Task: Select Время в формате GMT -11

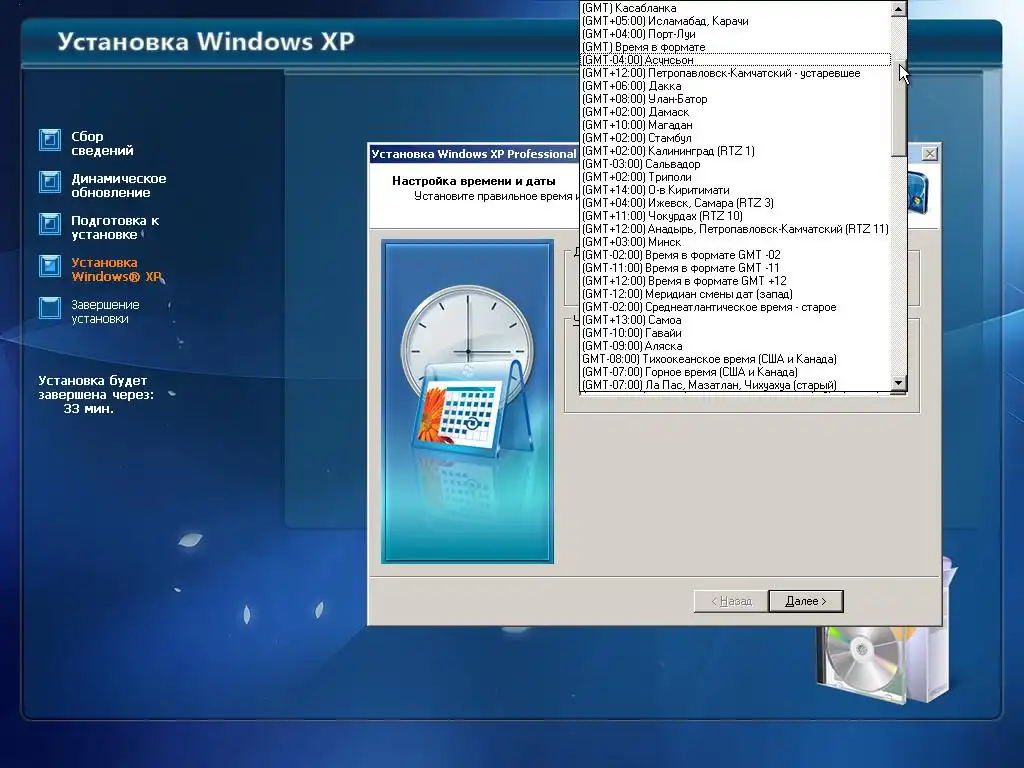Action: click(x=735, y=268)
